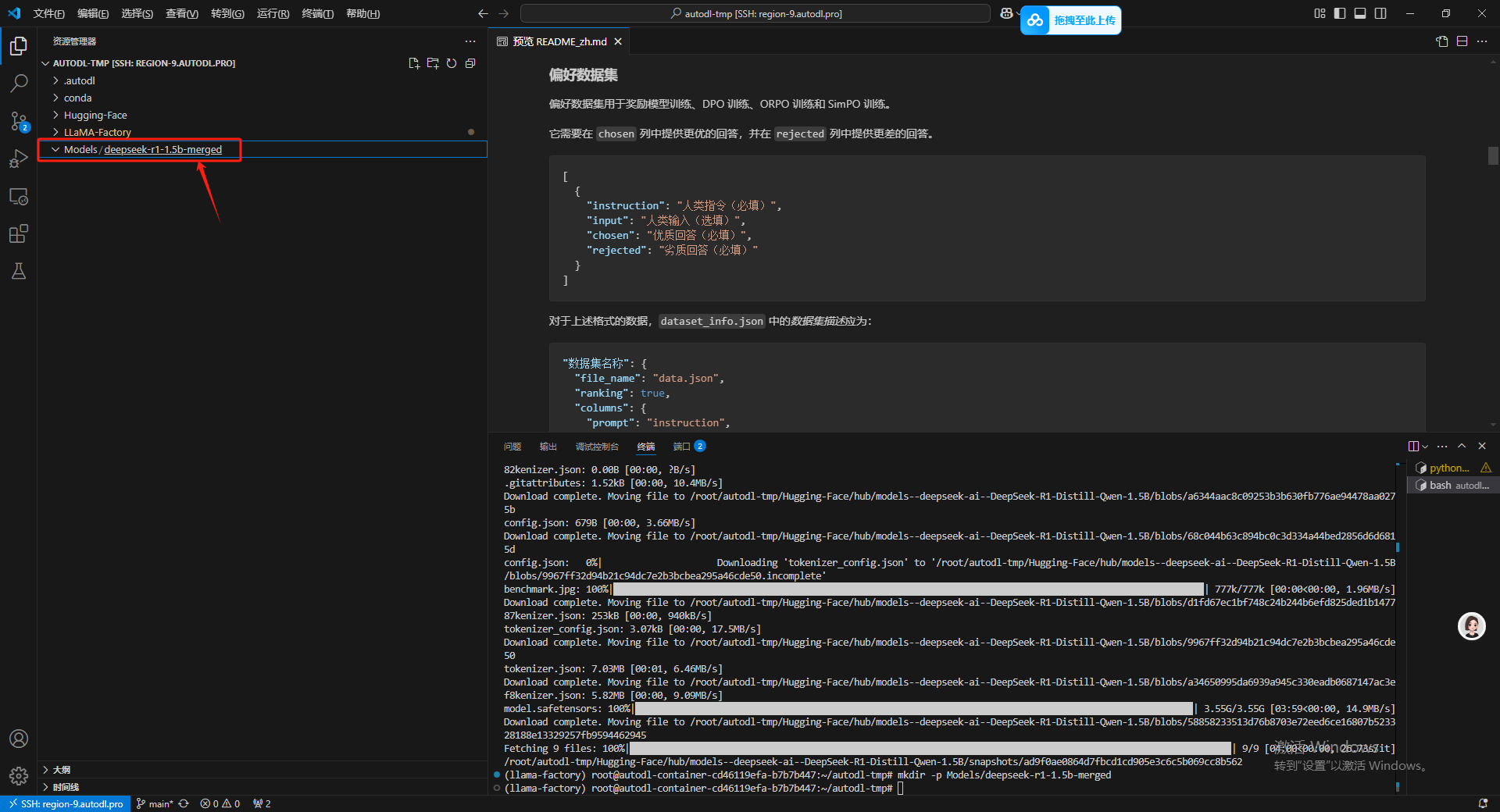Open terminal panel more actions ellipsis
Screen dimensions: 1500x812
[x=1442, y=447]
